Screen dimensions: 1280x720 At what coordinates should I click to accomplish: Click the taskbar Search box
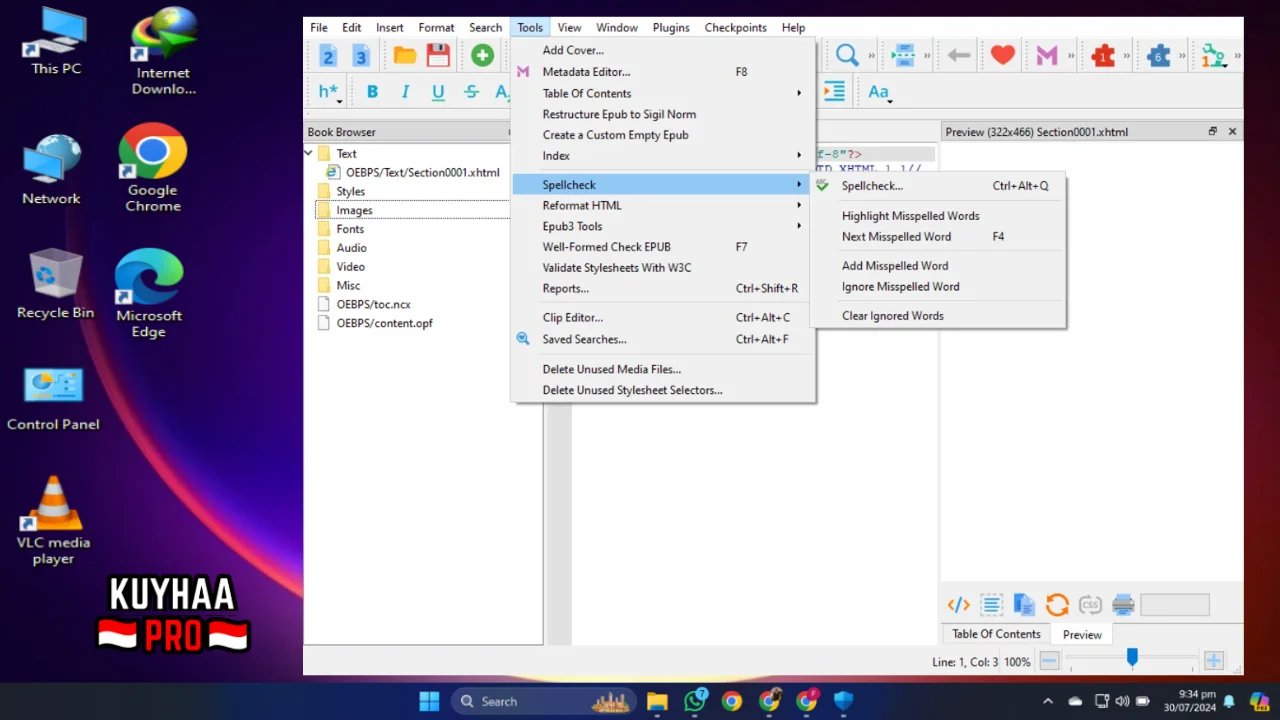coord(544,701)
